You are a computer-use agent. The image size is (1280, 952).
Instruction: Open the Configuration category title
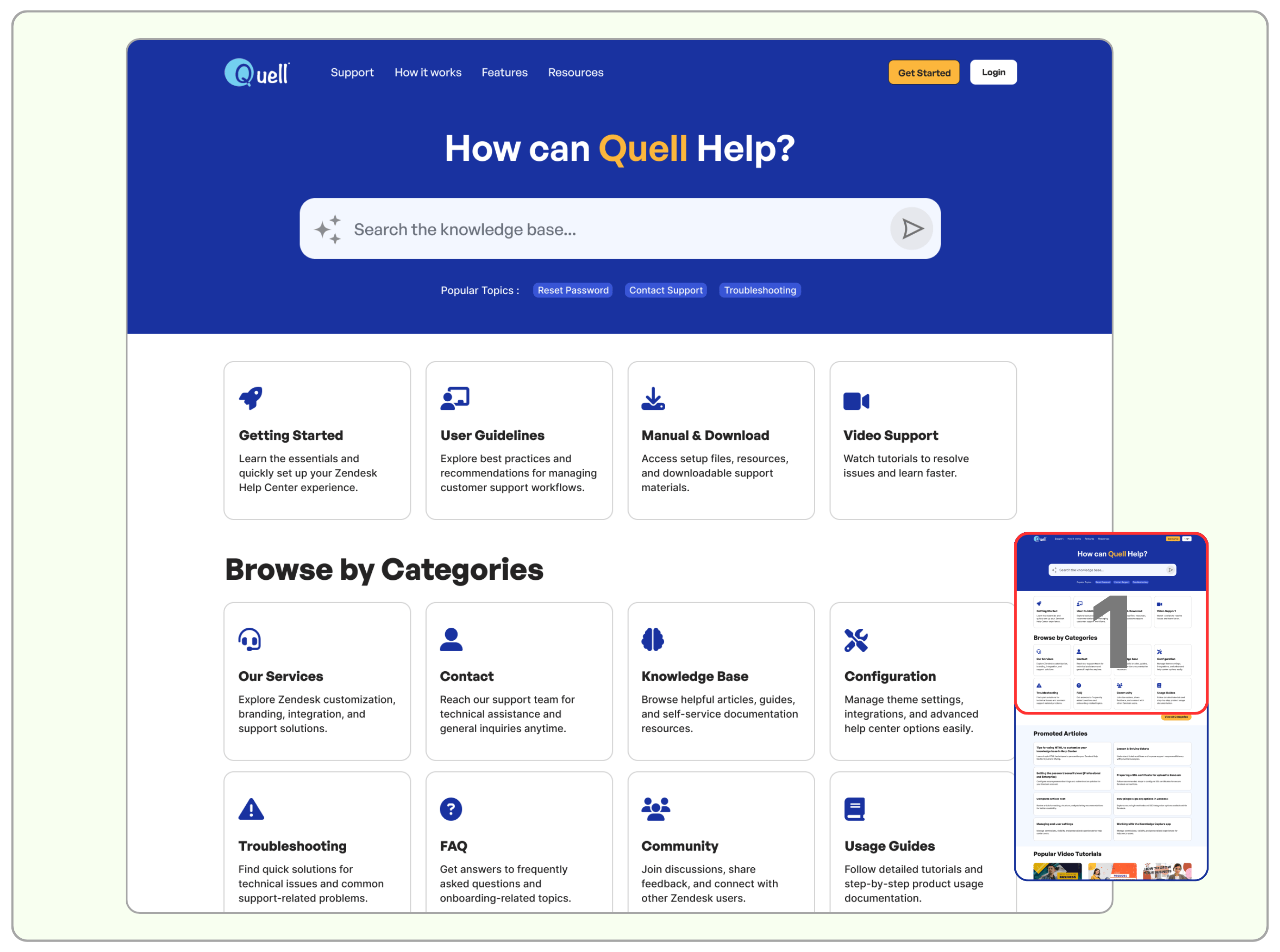(x=890, y=676)
